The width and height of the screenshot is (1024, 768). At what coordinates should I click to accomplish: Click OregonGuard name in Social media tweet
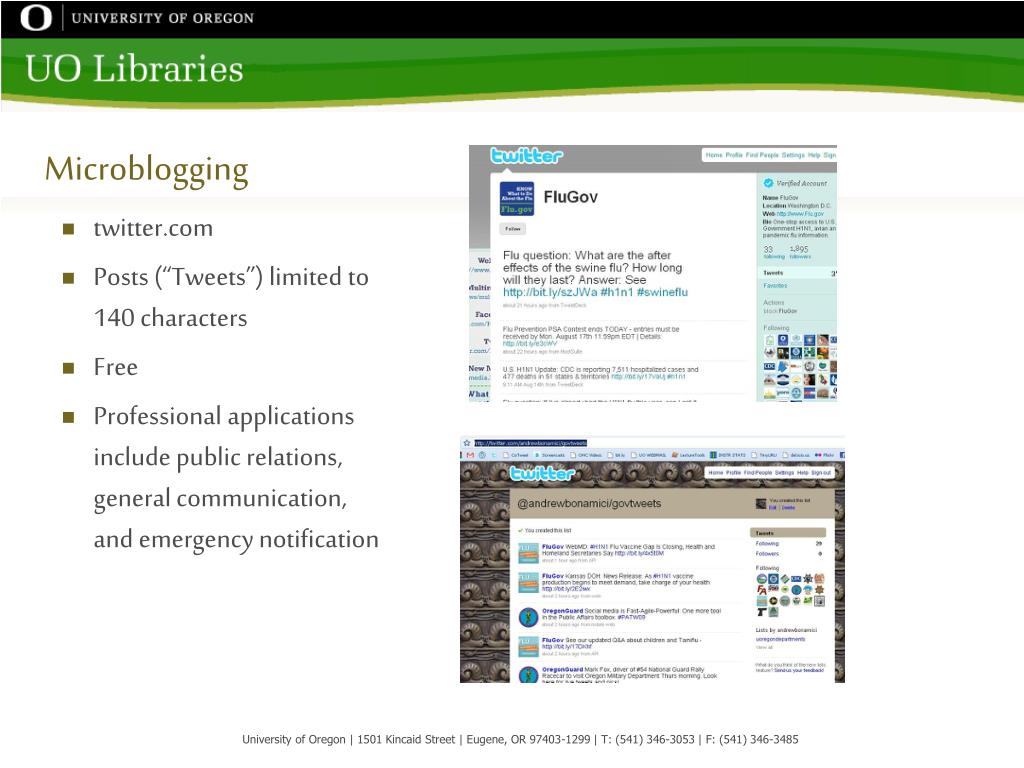pos(562,611)
